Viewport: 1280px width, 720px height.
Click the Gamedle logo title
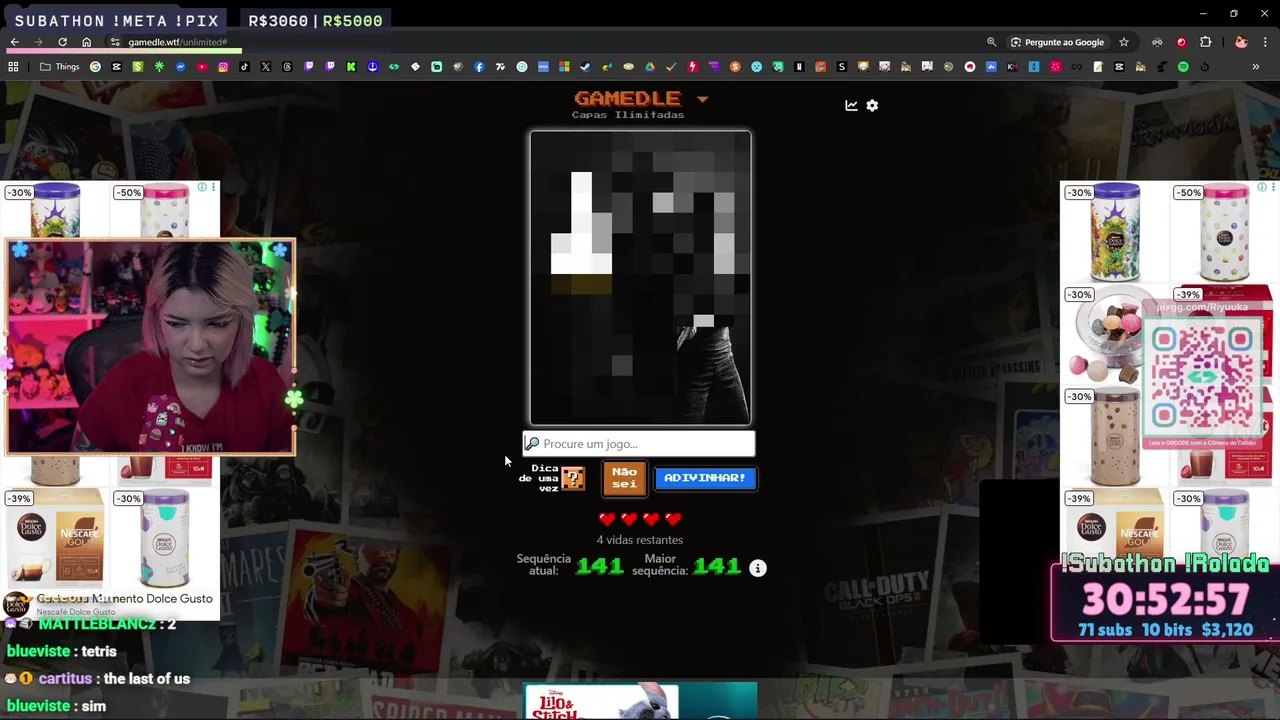coord(627,98)
